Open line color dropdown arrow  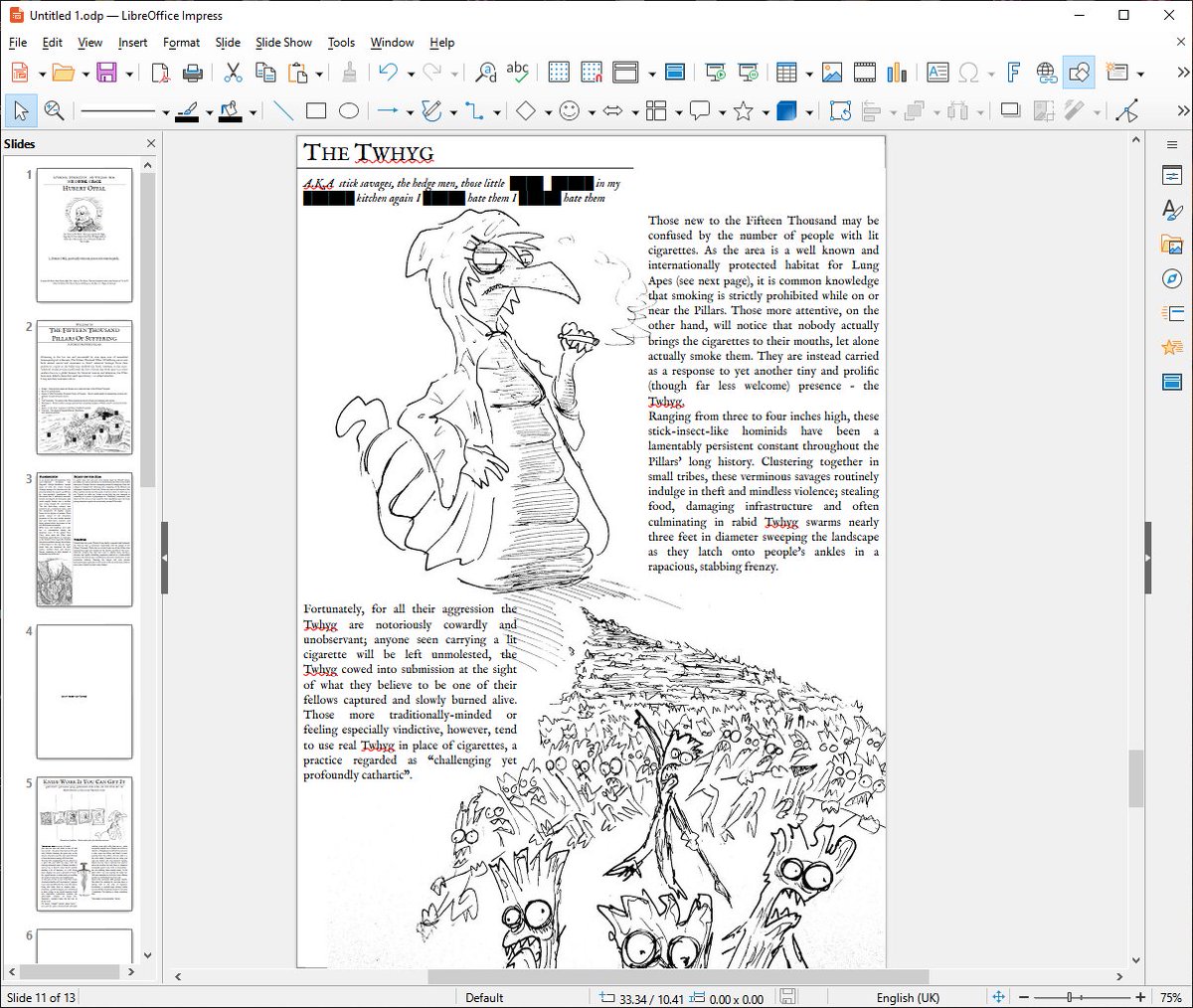[209, 112]
